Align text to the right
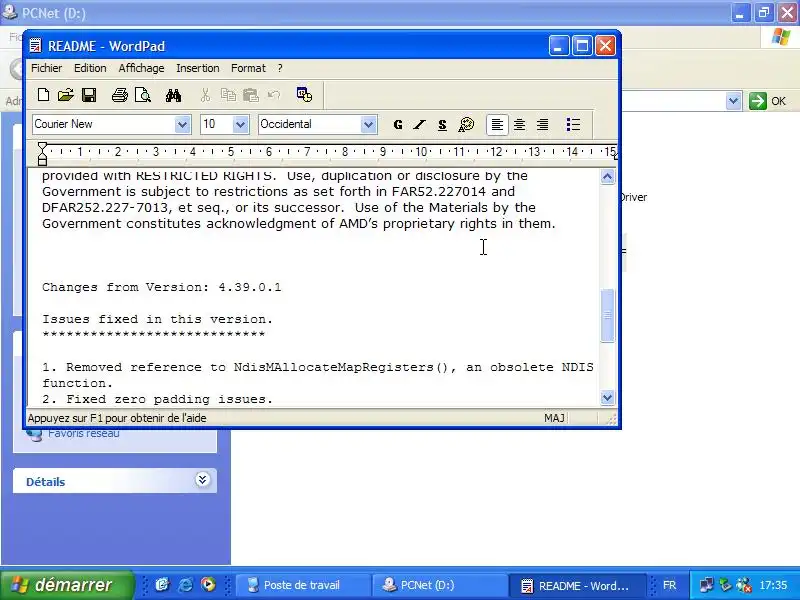800x600 pixels. (x=542, y=124)
